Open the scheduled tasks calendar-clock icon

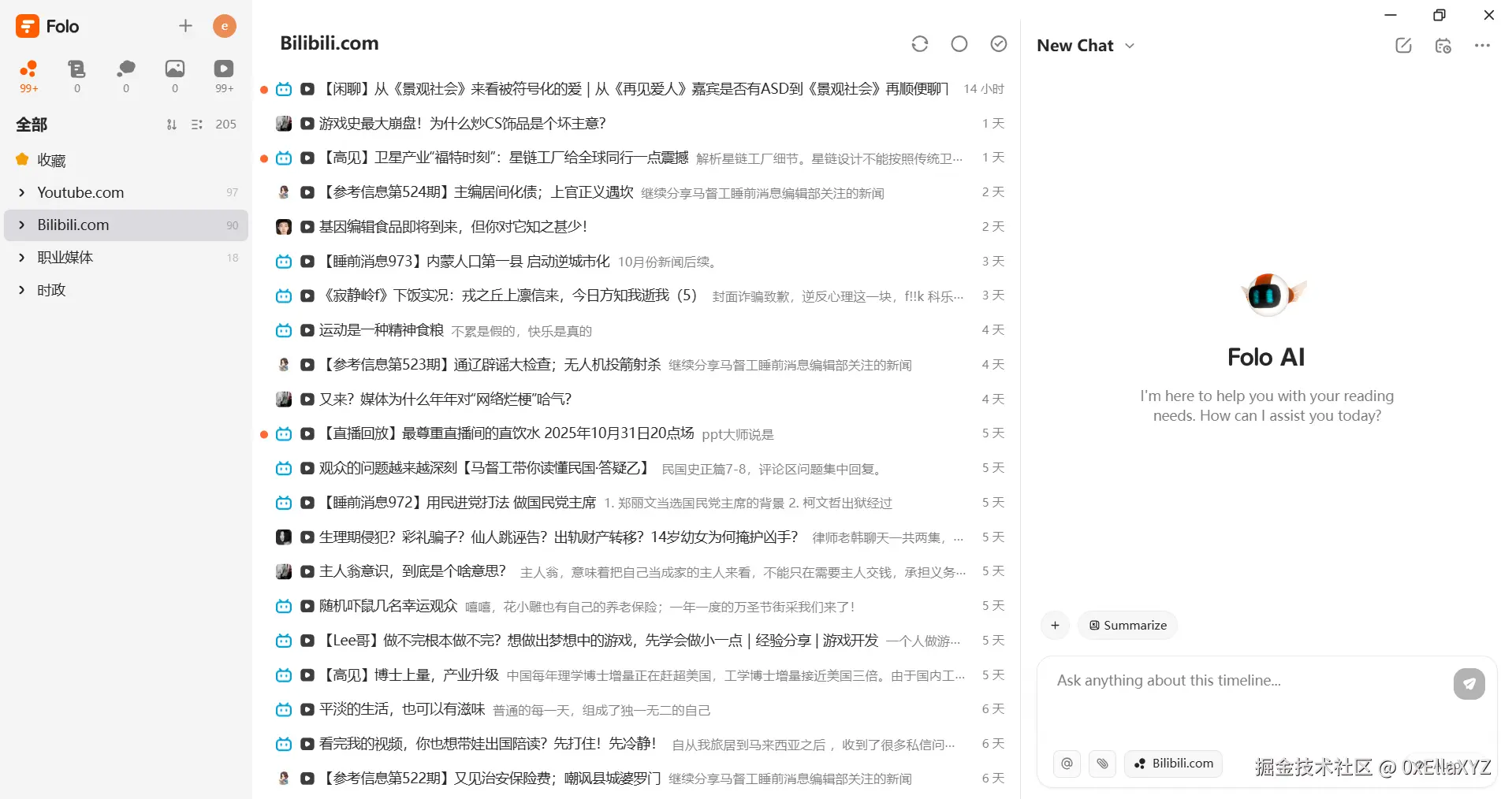tap(1443, 46)
